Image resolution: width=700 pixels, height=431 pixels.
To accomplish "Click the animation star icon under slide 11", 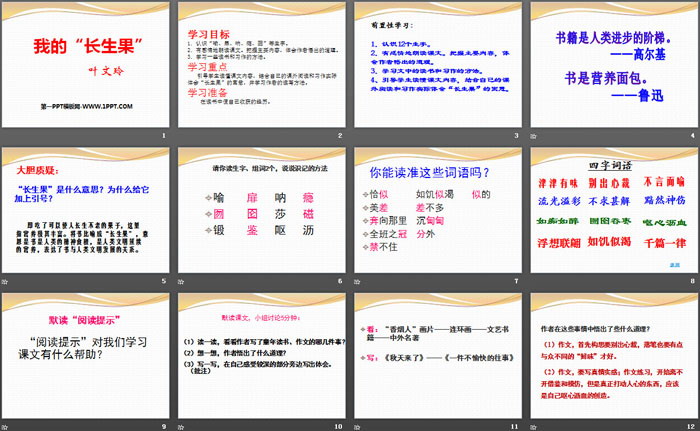I will 357,427.
